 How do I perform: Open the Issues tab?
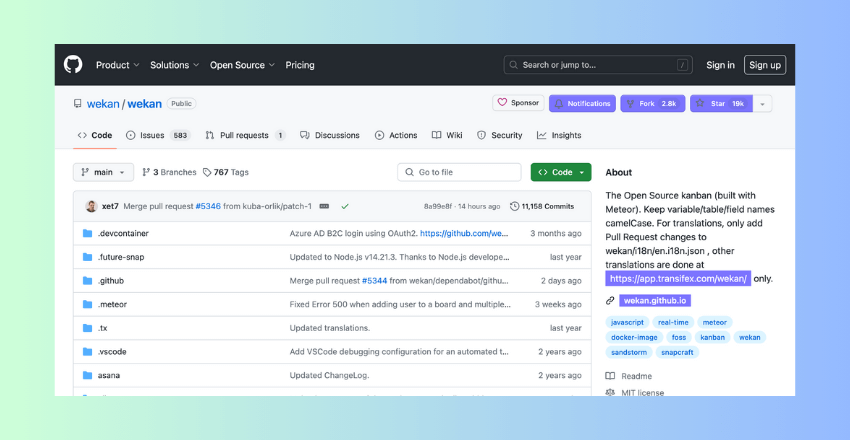pyautogui.click(x=158, y=135)
